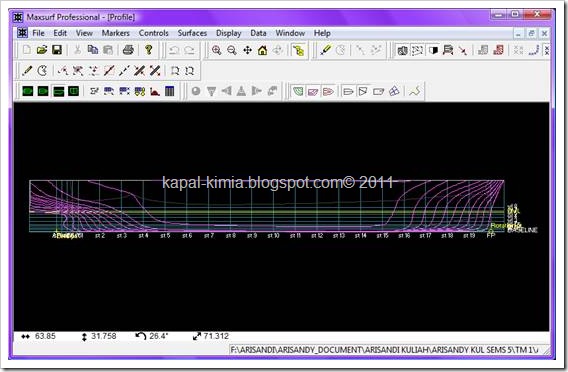Open the View menu
Viewport: 568px width, 372px height.
[x=84, y=33]
